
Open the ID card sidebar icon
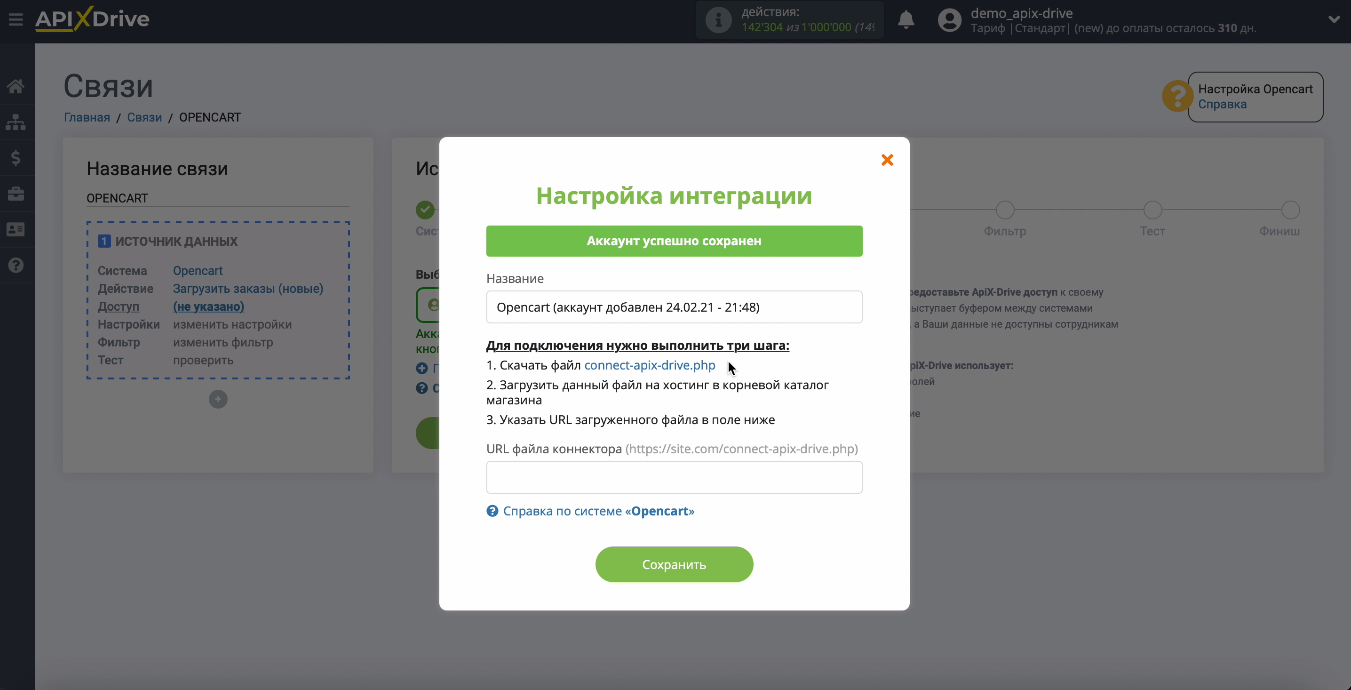pyautogui.click(x=16, y=229)
